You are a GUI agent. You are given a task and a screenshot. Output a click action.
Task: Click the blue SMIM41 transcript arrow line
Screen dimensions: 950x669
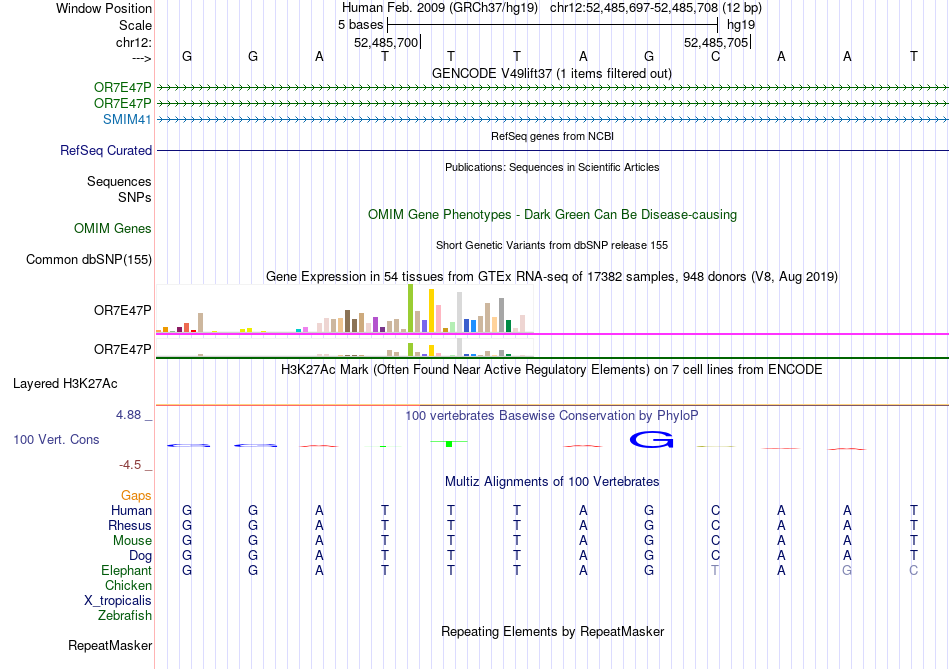tap(552, 120)
